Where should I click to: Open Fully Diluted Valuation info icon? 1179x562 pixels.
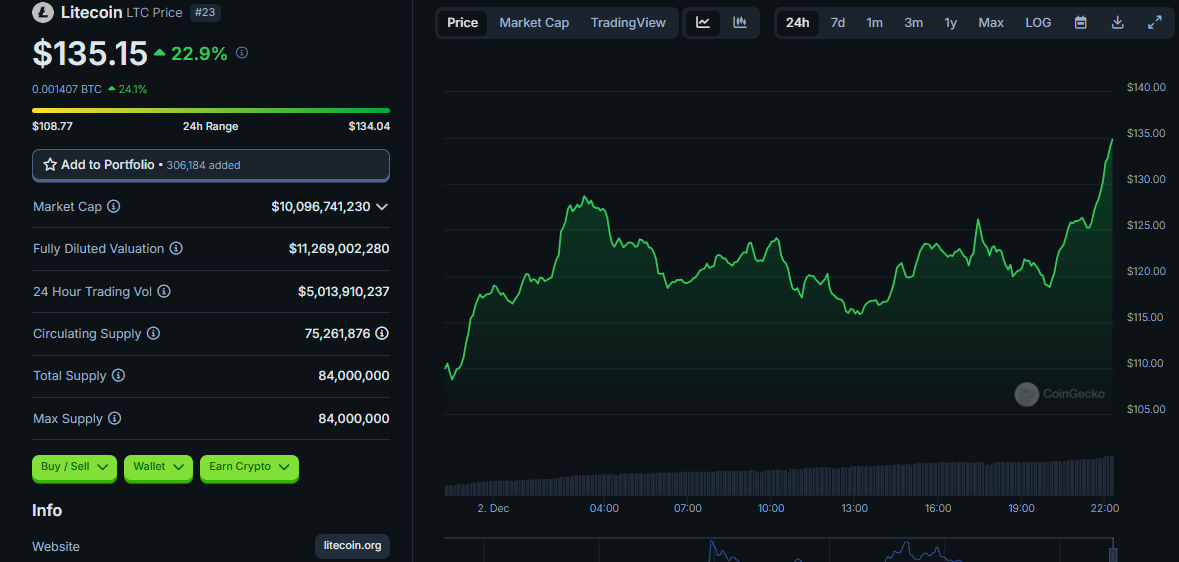point(176,248)
